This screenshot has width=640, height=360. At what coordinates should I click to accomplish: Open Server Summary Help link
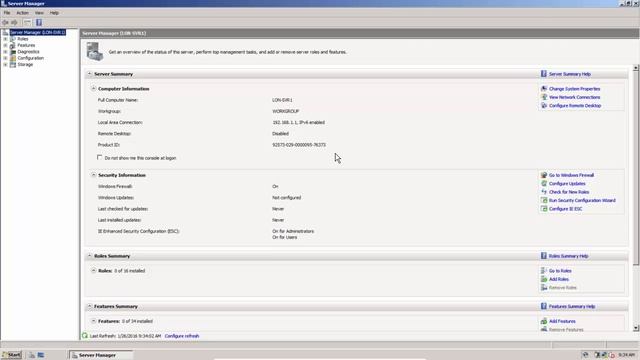pyautogui.click(x=570, y=74)
